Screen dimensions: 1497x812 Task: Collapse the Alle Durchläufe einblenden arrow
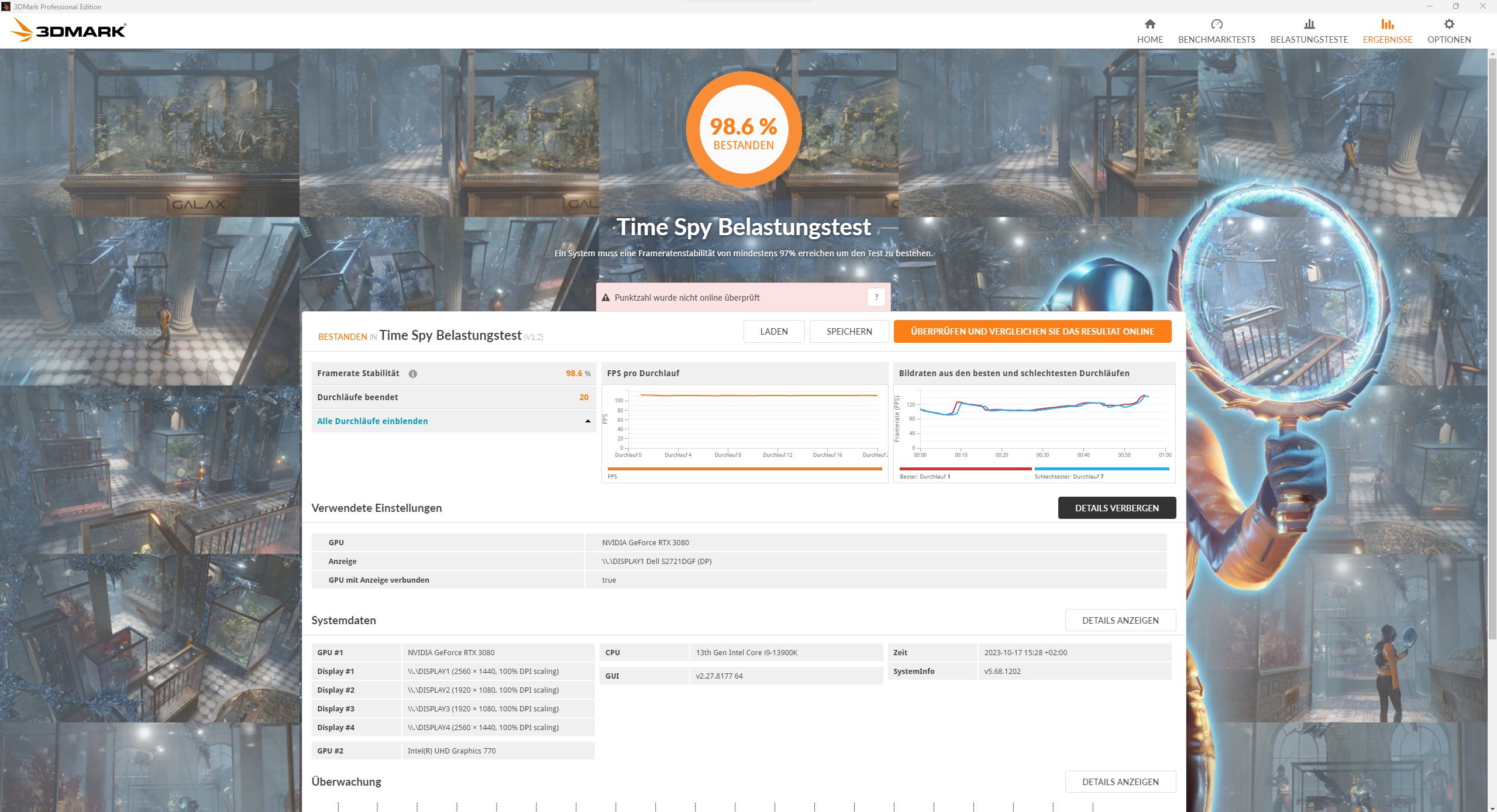pyautogui.click(x=587, y=421)
